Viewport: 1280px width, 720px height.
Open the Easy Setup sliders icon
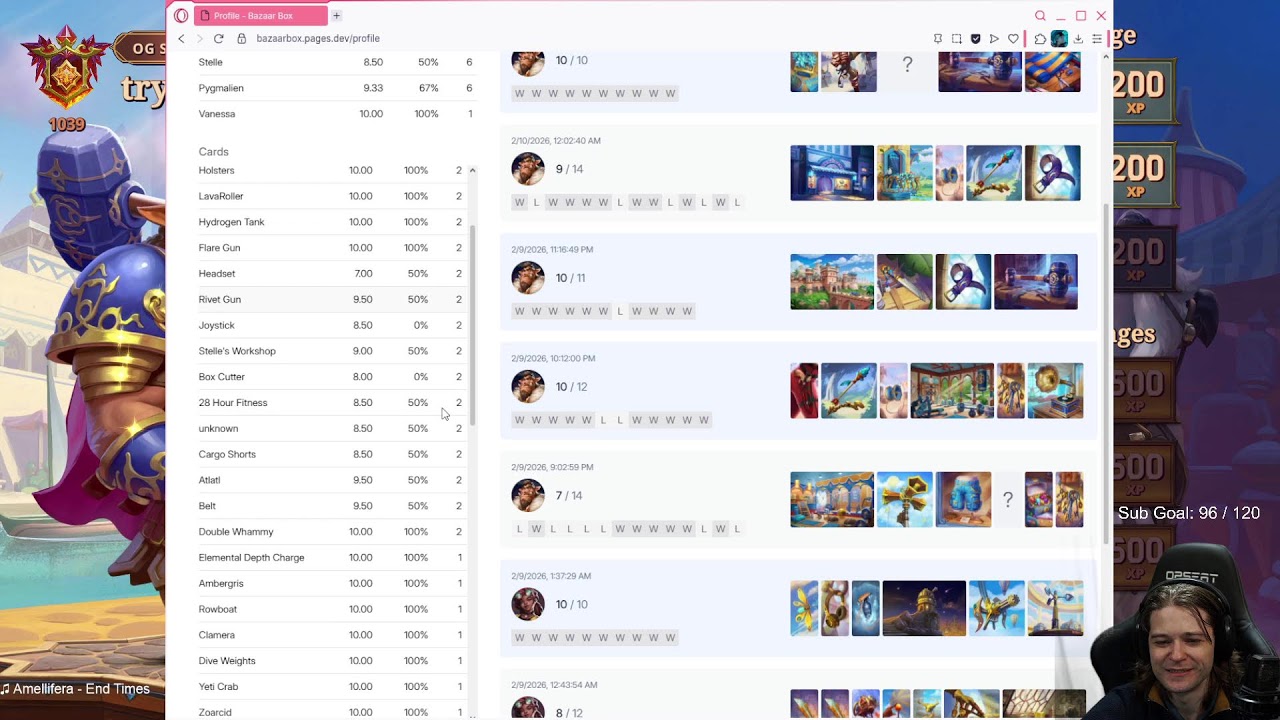click(x=1097, y=39)
